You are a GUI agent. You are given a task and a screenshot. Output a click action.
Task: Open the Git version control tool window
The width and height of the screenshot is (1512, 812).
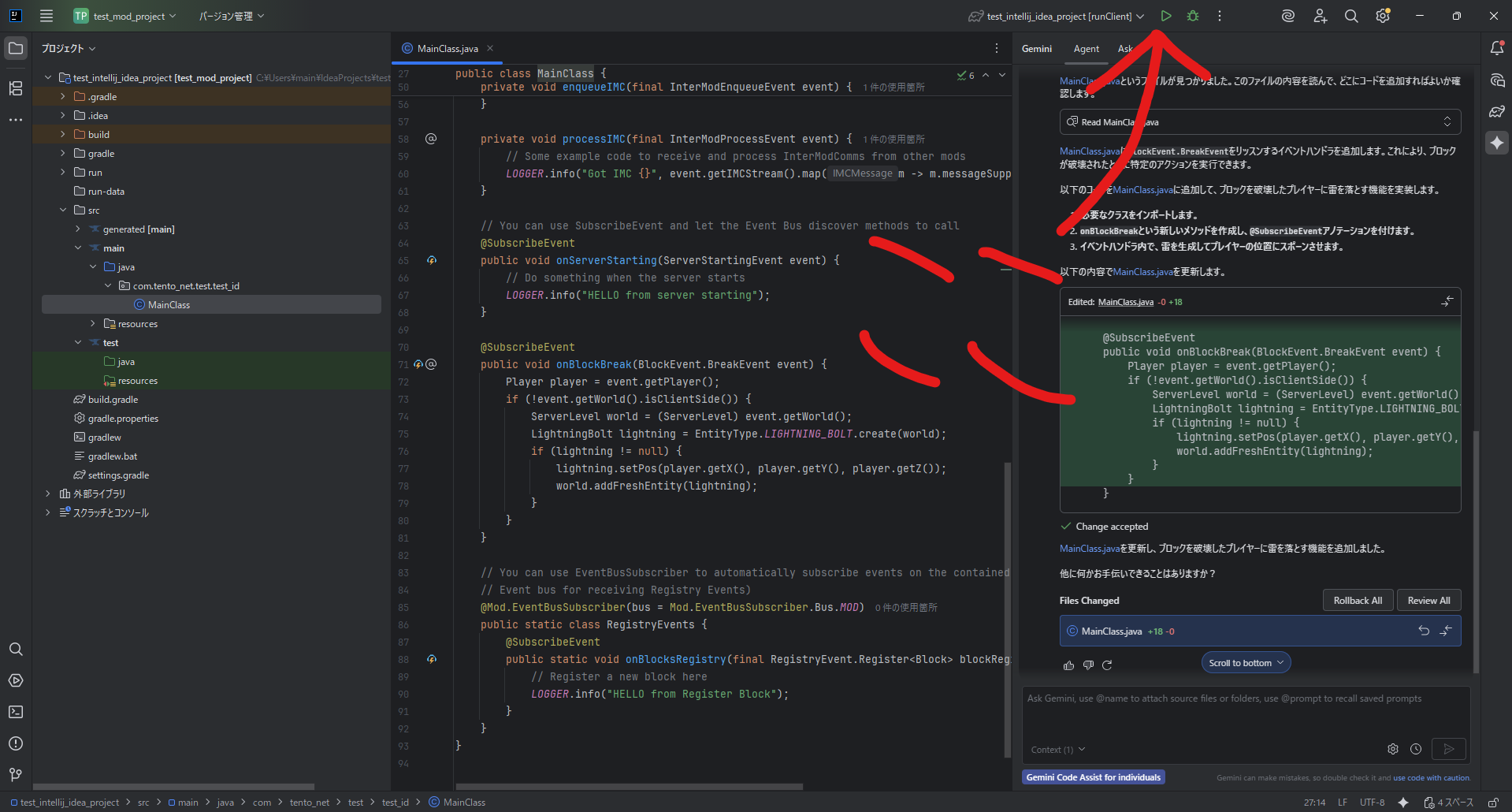tap(16, 774)
